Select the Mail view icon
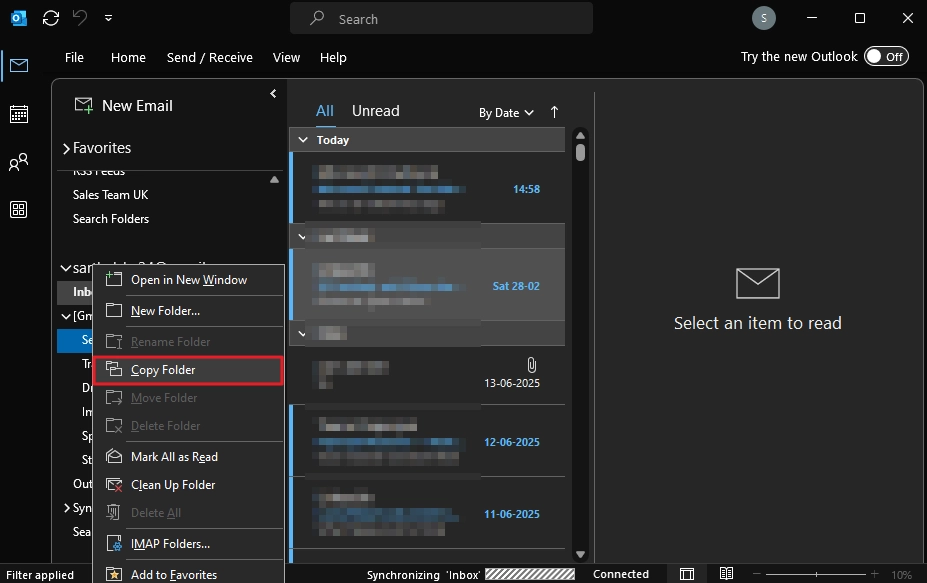 [18, 66]
